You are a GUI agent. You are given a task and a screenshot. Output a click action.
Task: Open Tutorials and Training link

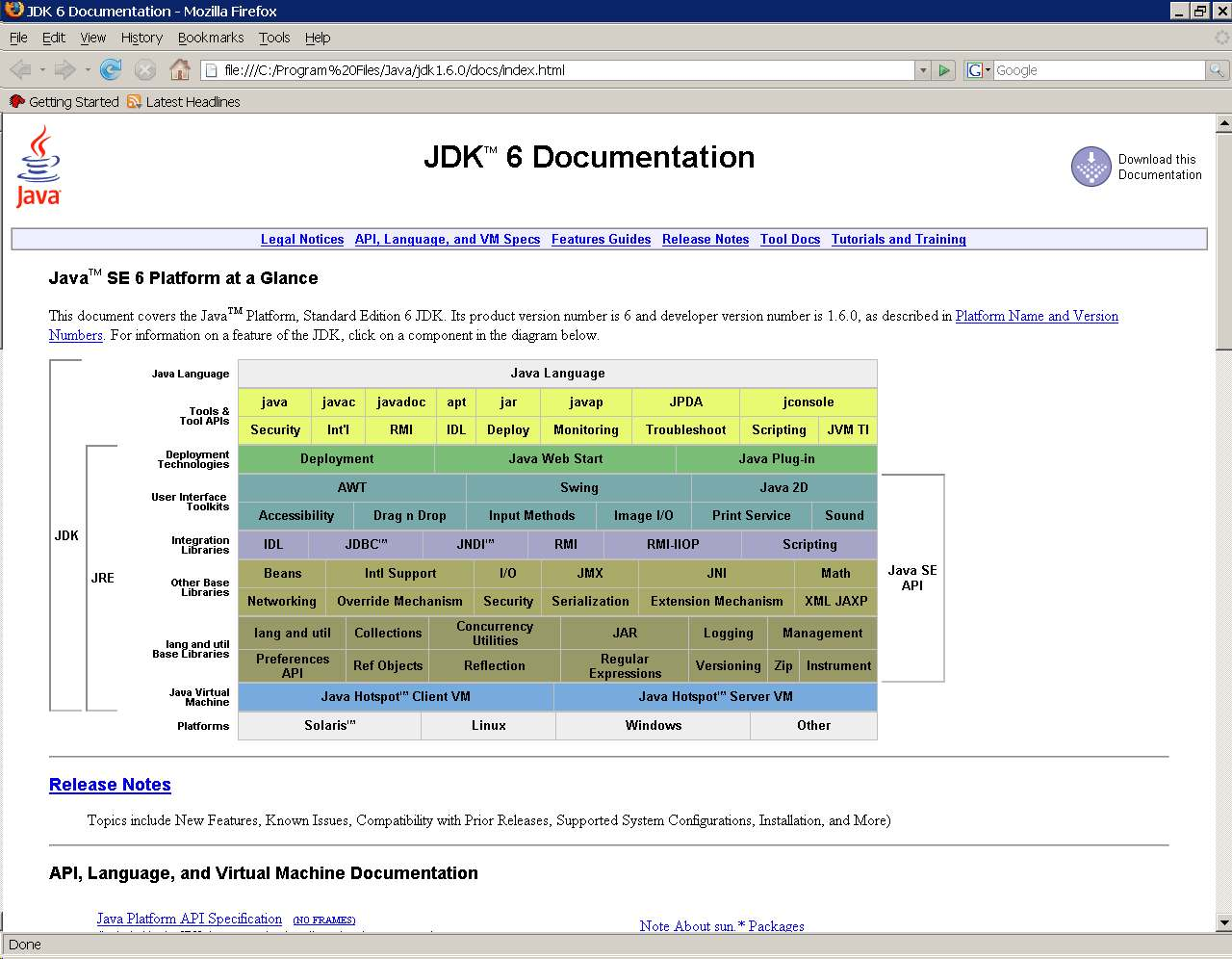tap(899, 239)
